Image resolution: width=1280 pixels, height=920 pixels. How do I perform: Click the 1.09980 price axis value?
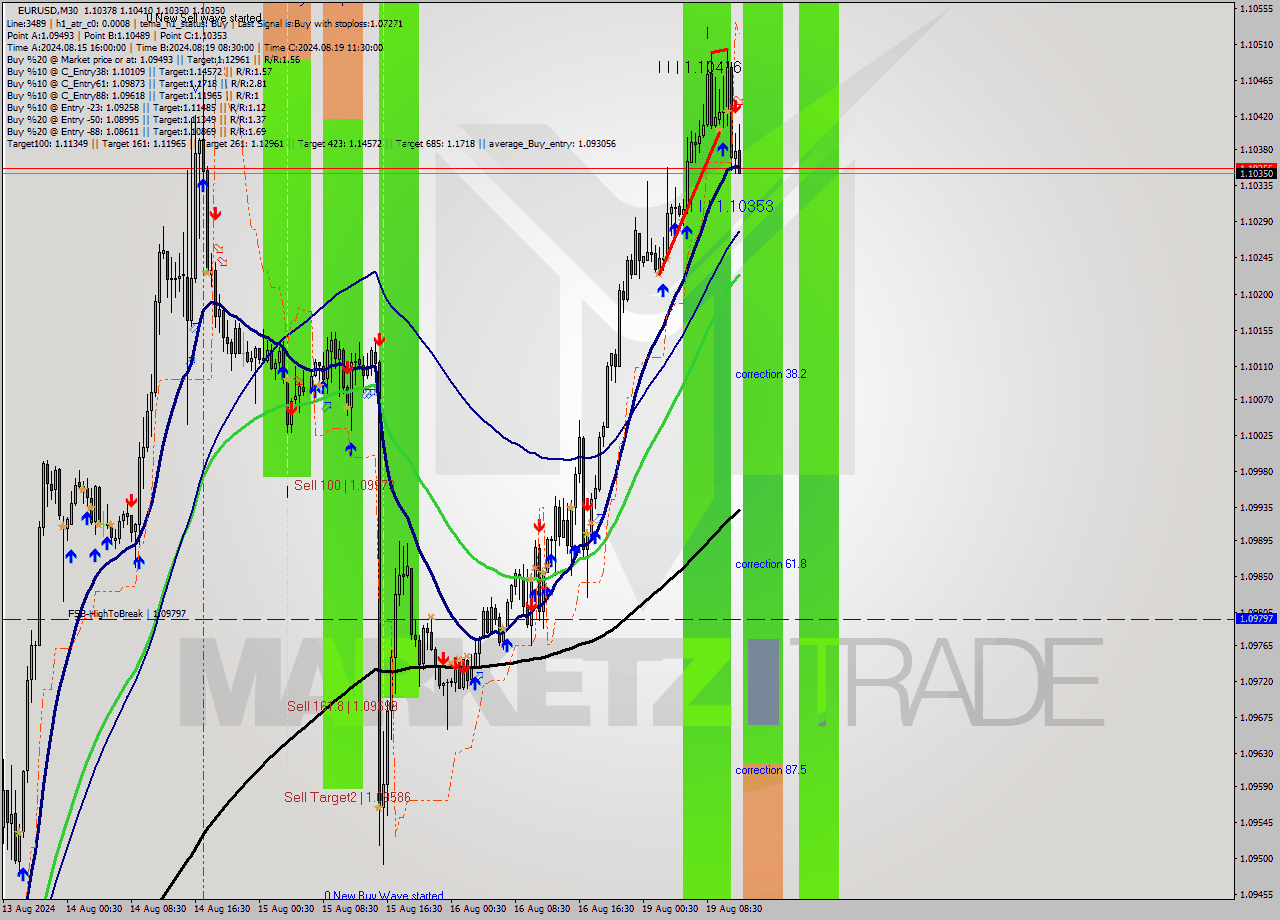point(1257,472)
